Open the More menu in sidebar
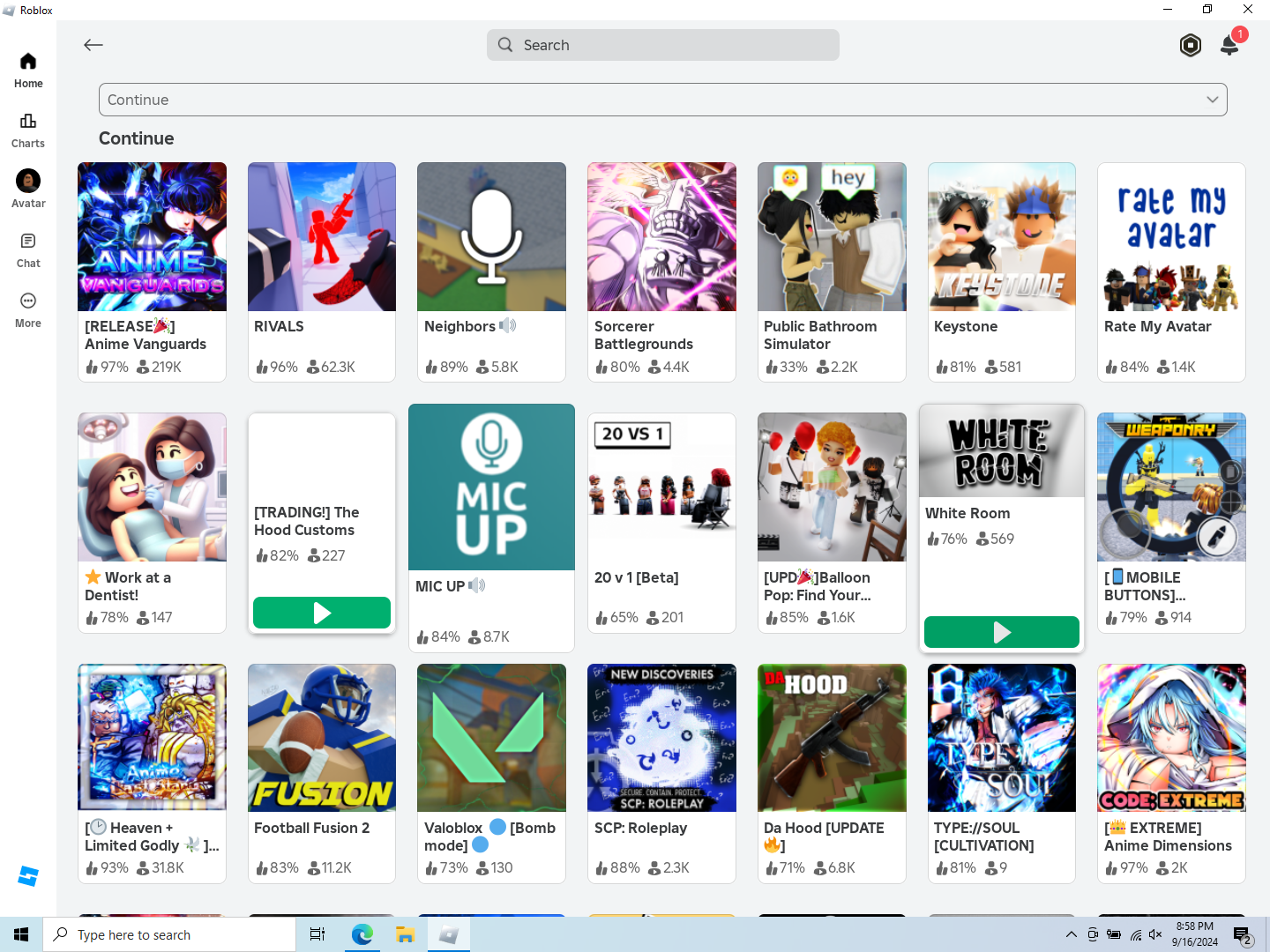Image resolution: width=1270 pixels, height=952 pixels. [28, 310]
